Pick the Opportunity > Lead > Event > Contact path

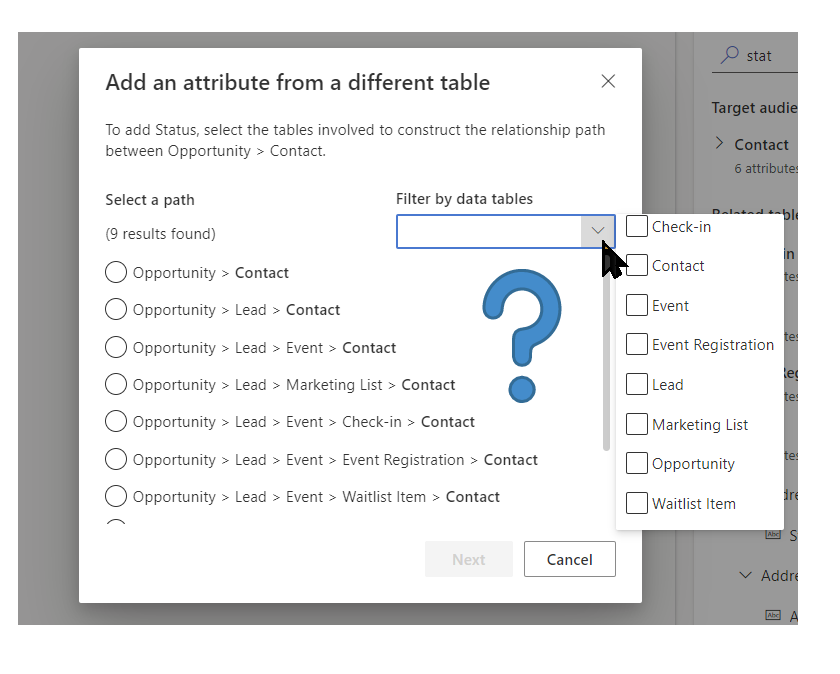click(x=116, y=347)
